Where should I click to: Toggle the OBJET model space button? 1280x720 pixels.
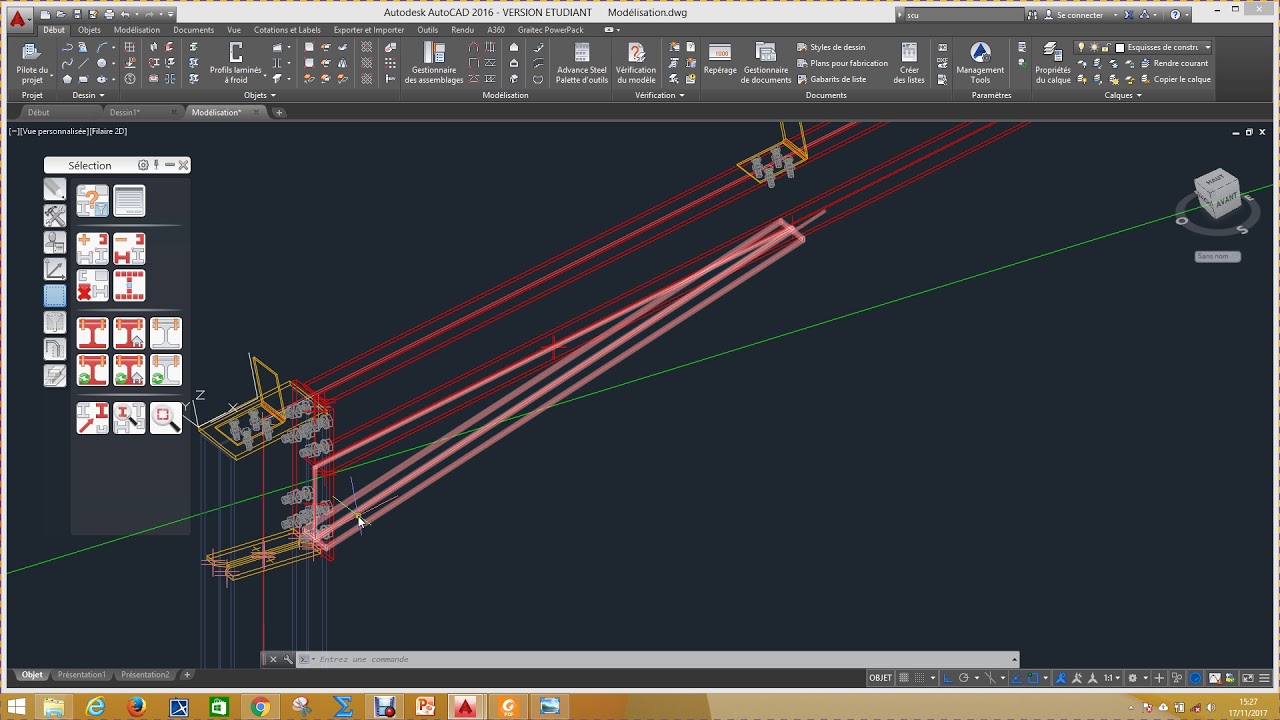880,677
